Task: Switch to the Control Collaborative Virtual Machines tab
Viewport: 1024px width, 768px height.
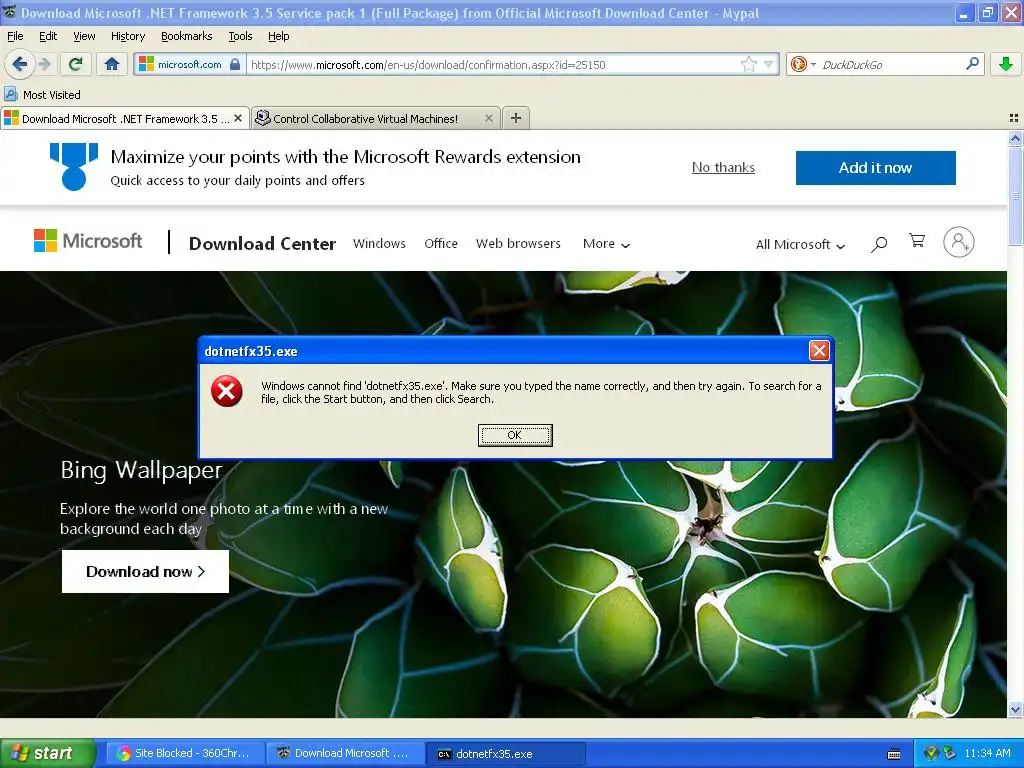Action: [366, 118]
